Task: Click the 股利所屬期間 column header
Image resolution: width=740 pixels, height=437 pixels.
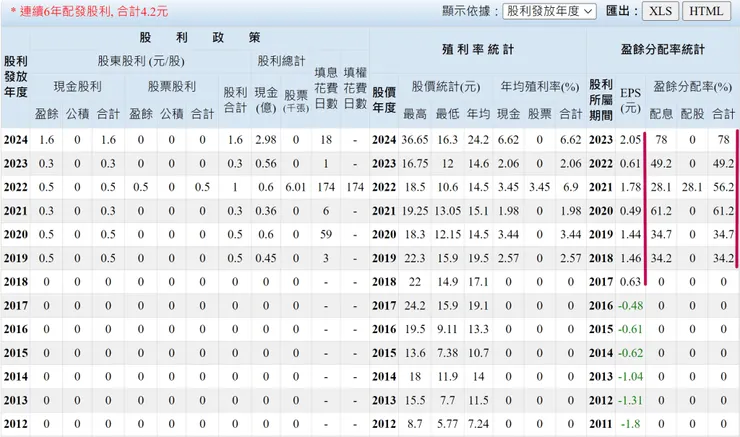Action: tap(601, 100)
